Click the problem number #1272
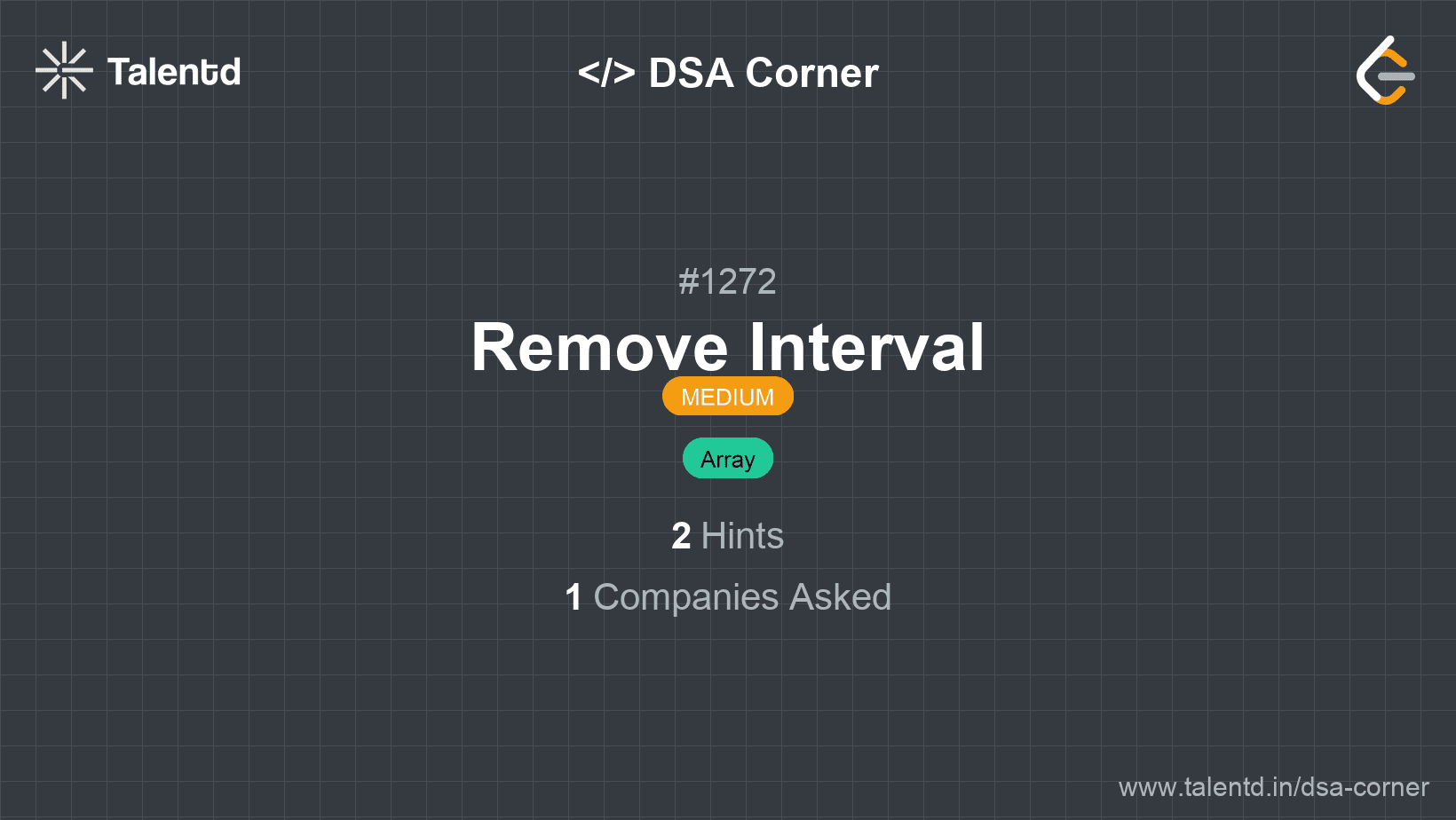The width and height of the screenshot is (1456, 820). 727,281
